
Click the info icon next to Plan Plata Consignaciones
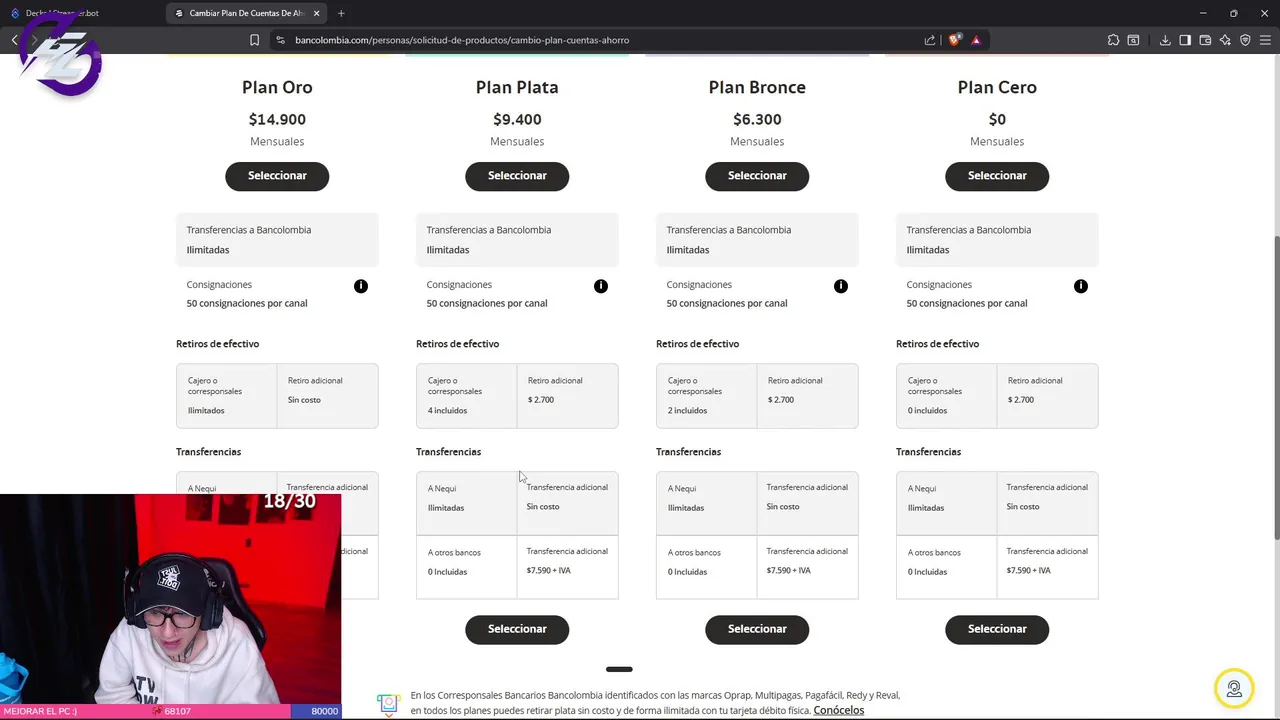(x=601, y=286)
